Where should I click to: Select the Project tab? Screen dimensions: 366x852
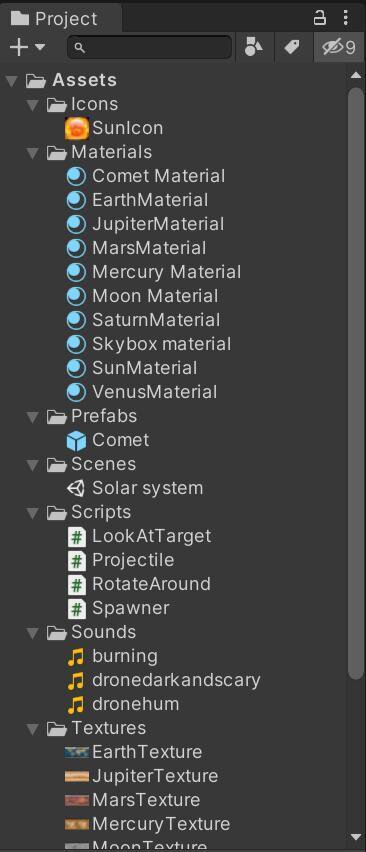54,18
